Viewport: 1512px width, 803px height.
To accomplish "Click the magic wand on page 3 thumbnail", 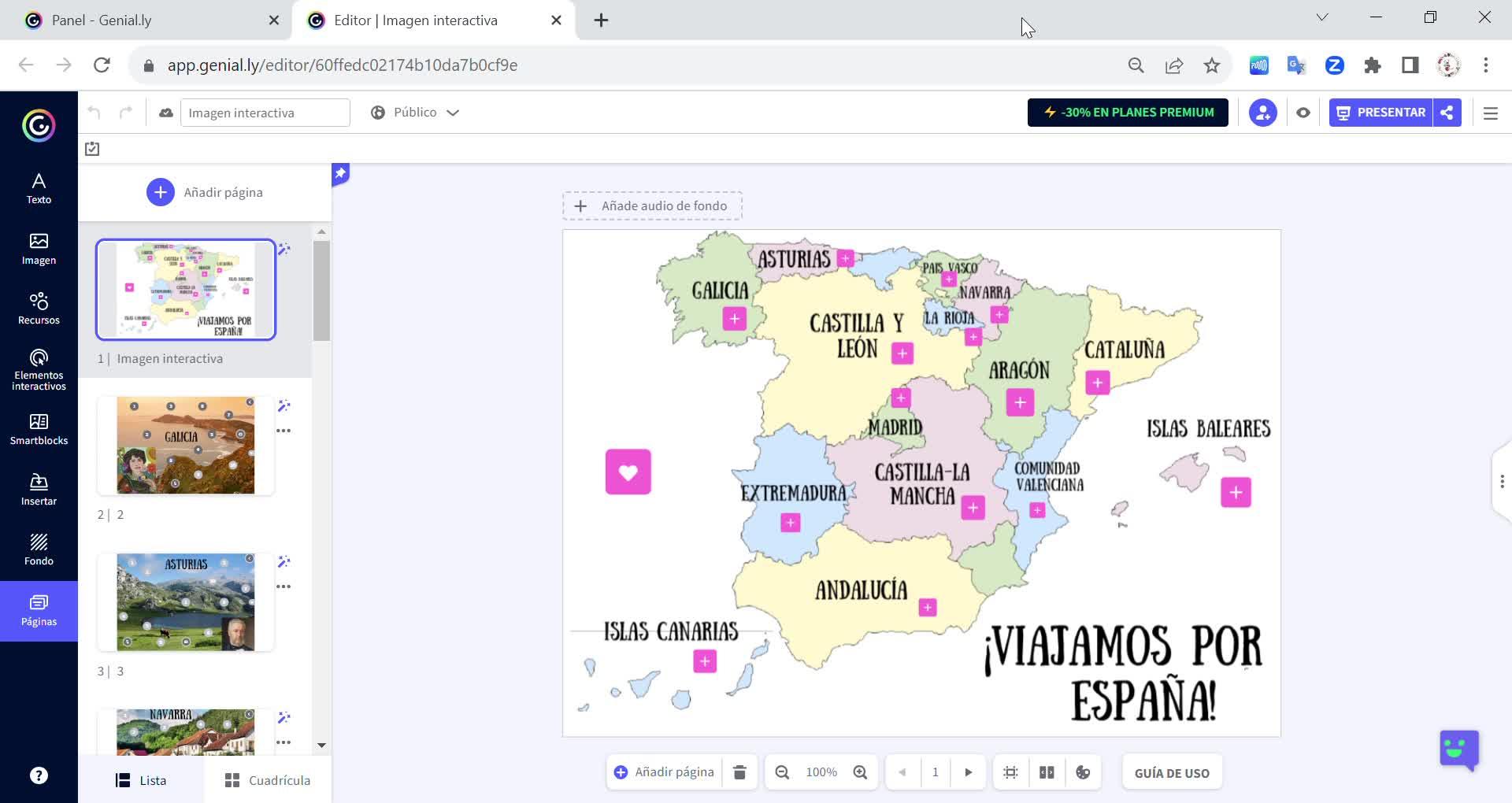I will (284, 562).
